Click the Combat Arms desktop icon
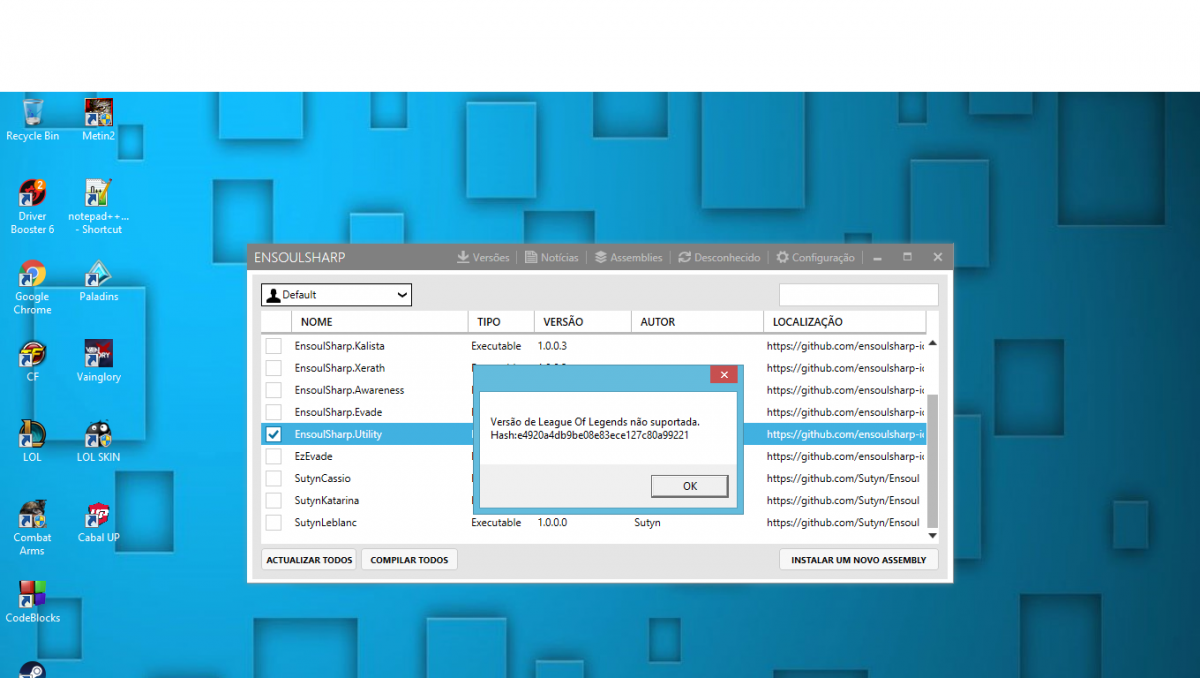Screen dimensions: 1200x678 pyautogui.click(x=32, y=528)
